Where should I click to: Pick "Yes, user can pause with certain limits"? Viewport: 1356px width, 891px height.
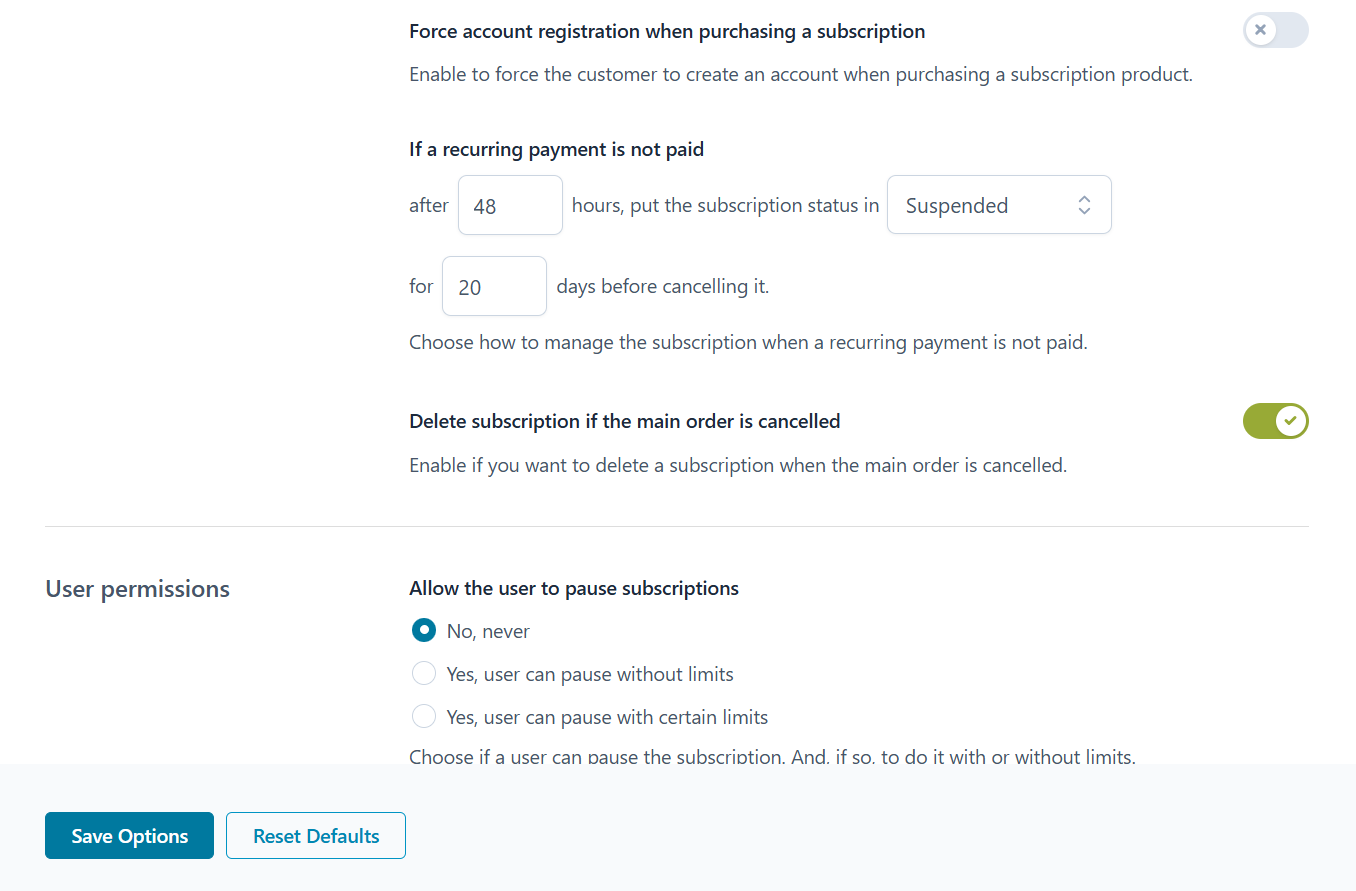coord(424,717)
